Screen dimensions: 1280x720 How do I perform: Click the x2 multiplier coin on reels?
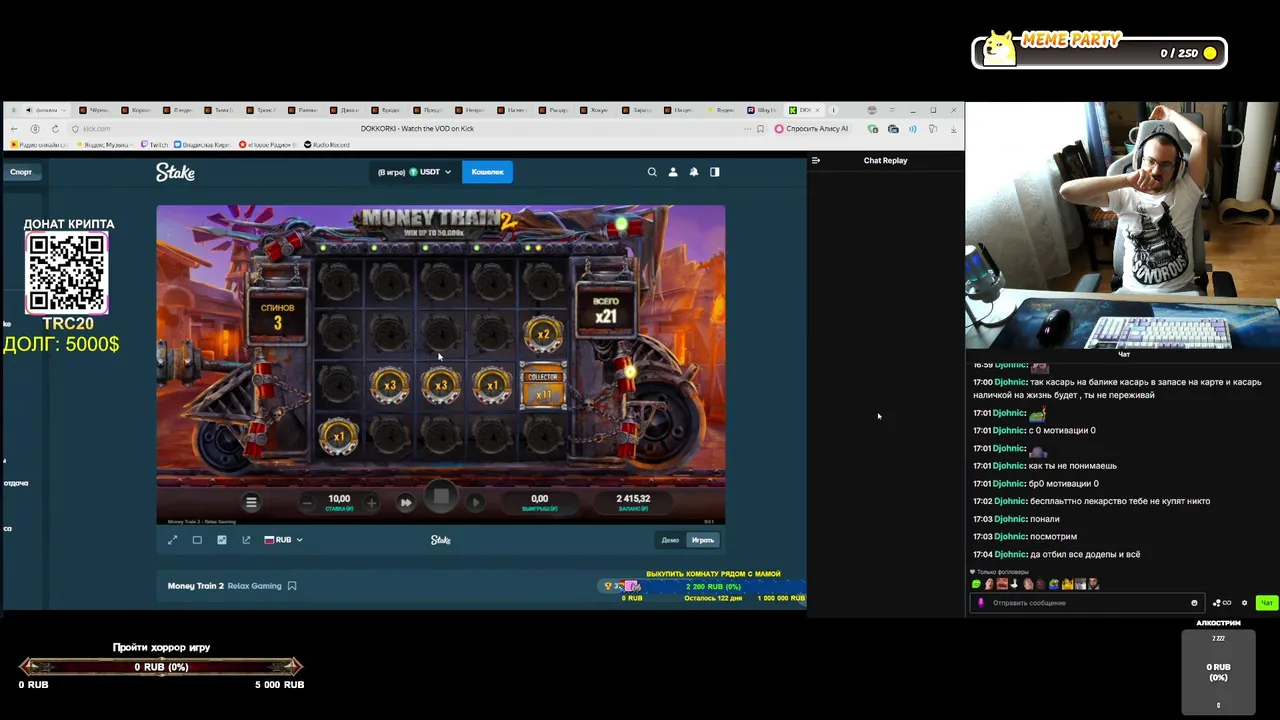click(x=543, y=334)
